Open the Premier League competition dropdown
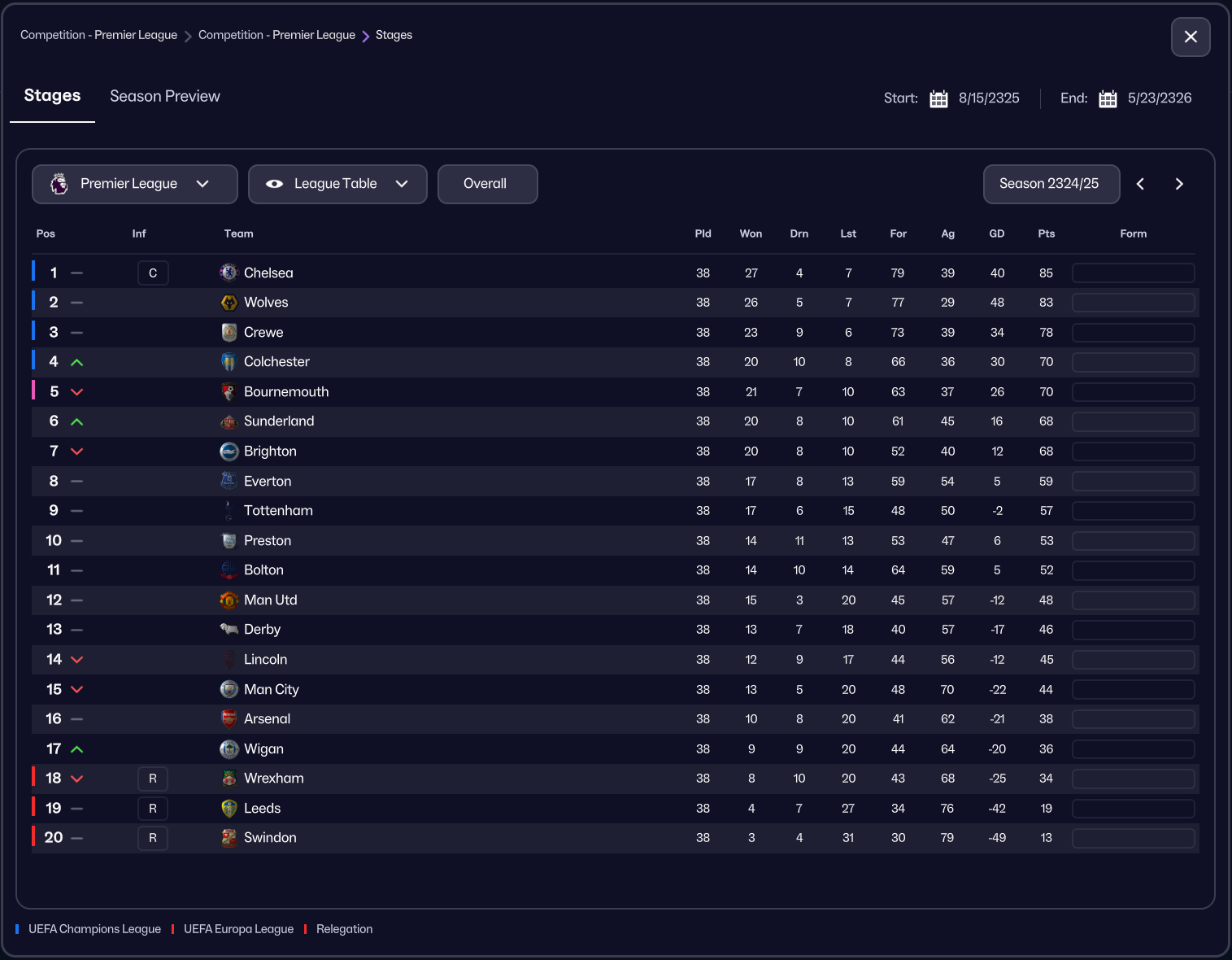 tap(135, 184)
